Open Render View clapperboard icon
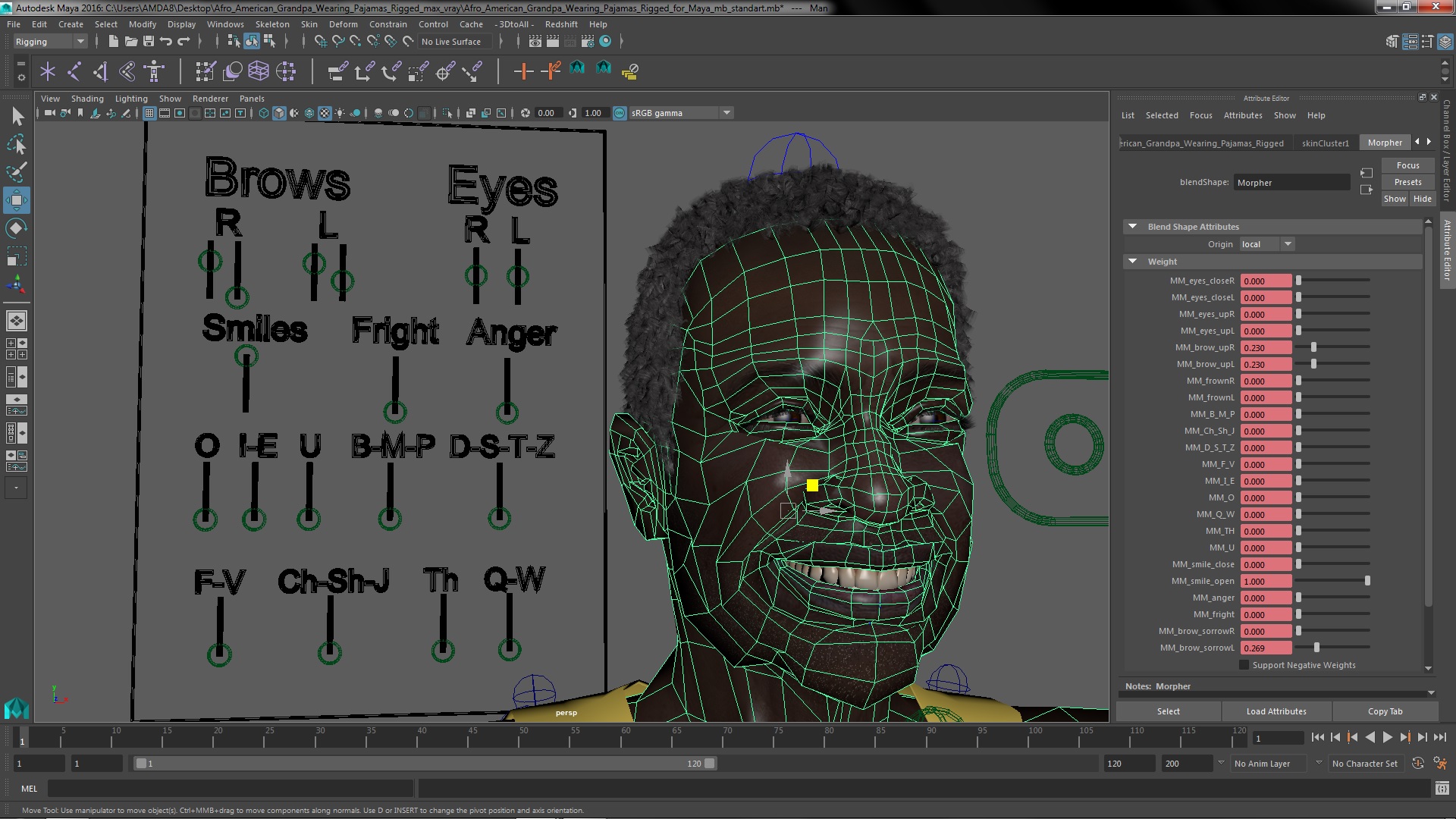1456x819 pixels. [x=535, y=42]
